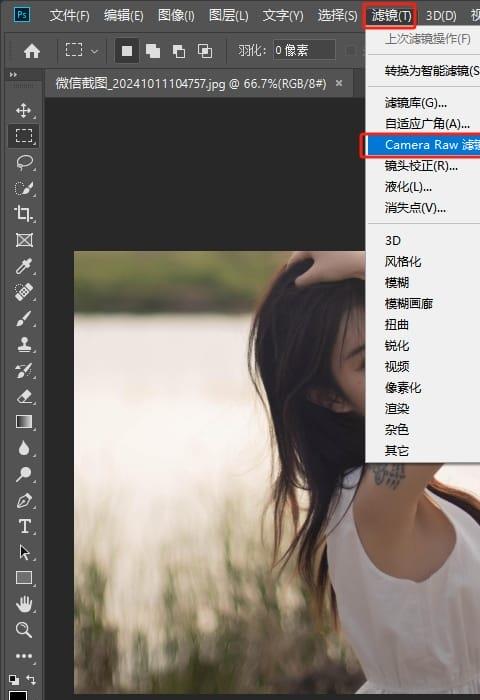
Task: Select Intersect with selection mode button
Action: (205, 51)
